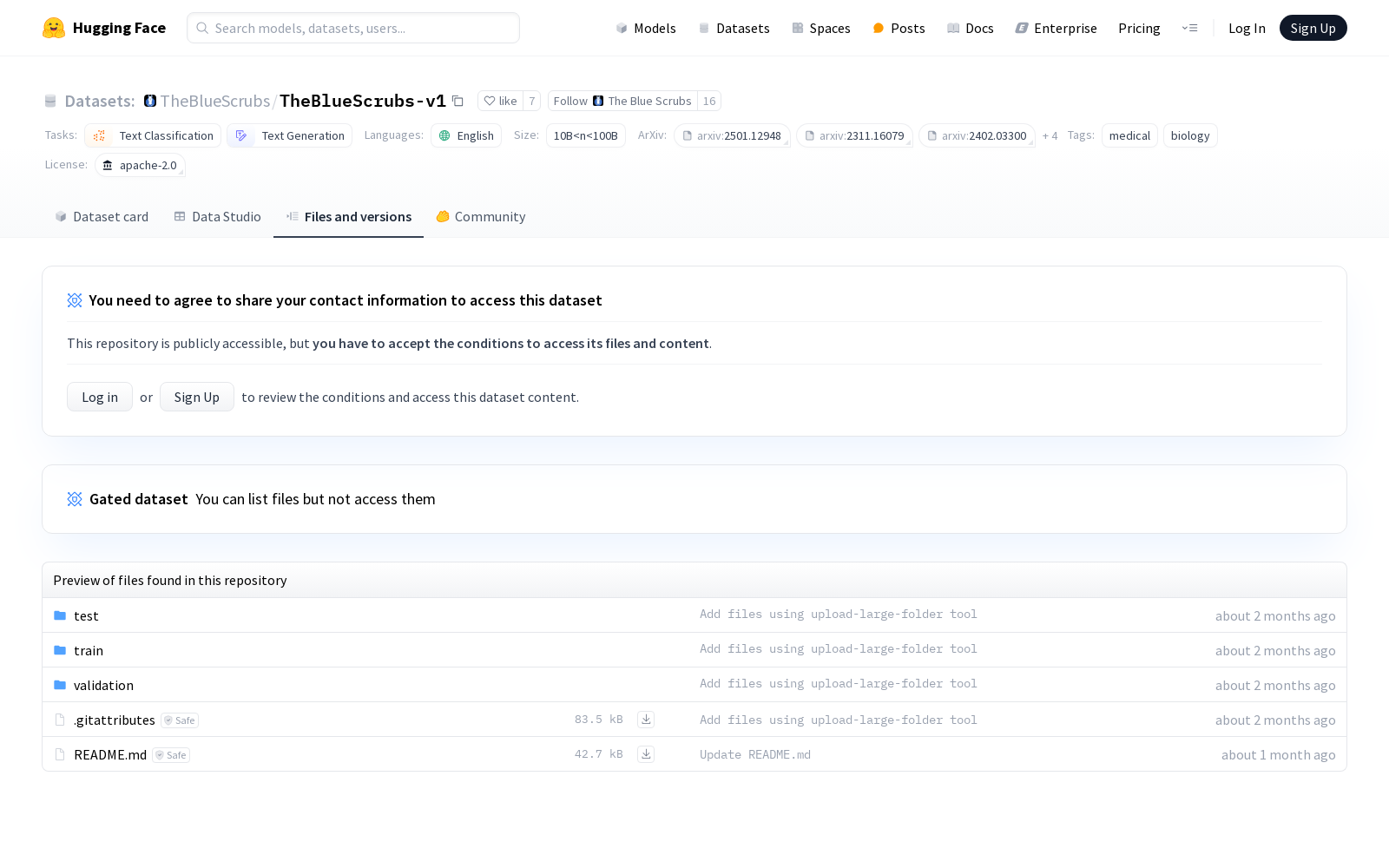This screenshot has width=1389, height=868.
Task: Open Posts from the navbar
Action: pos(899,28)
